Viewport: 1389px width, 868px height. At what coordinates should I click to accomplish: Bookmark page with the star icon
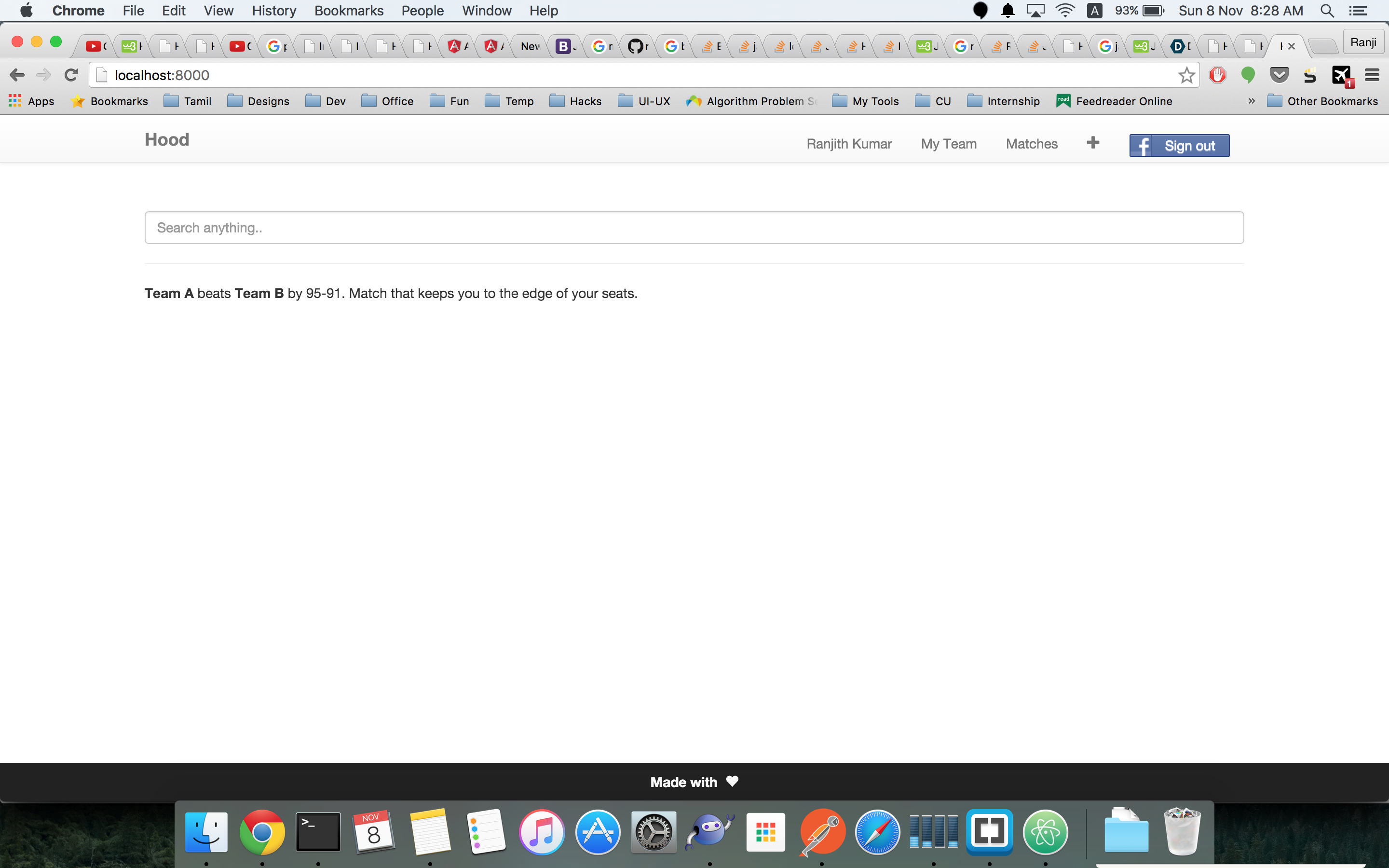(1186, 75)
